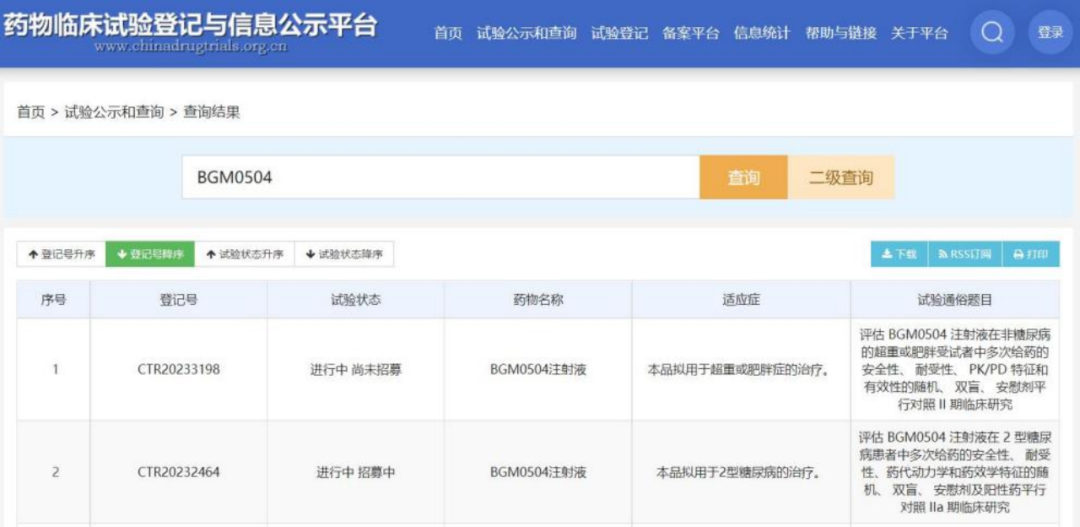Click the 登录 login button
The height and width of the screenshot is (527, 1080).
click(x=1050, y=33)
